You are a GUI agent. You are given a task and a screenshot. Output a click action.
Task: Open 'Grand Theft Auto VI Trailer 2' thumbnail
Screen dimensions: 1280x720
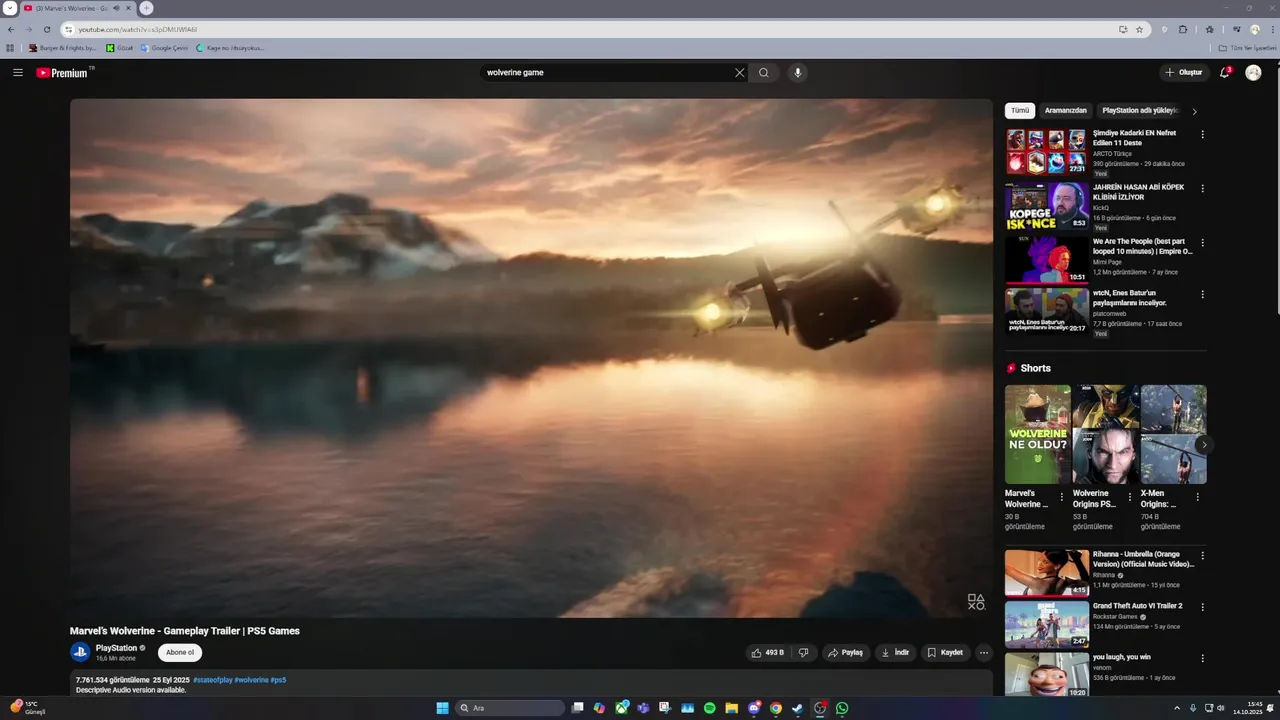pos(1047,624)
